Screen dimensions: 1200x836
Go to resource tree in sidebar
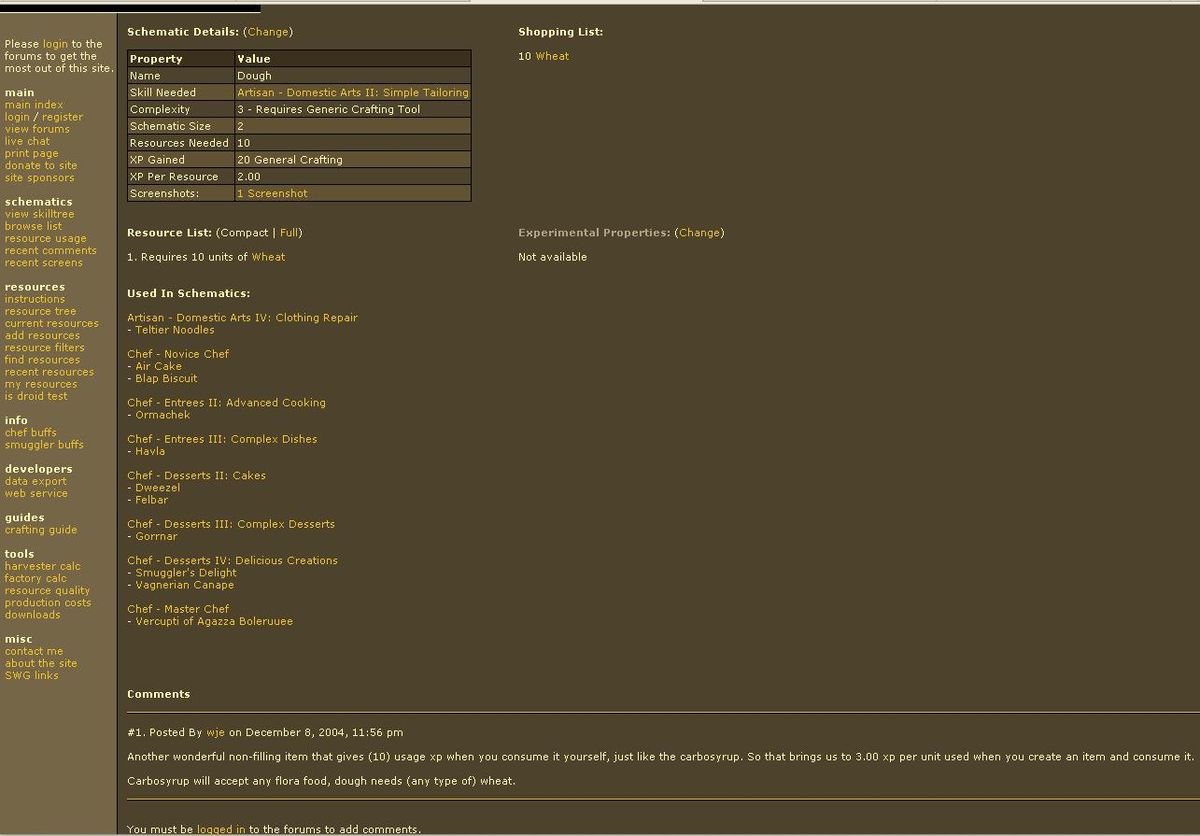[x=40, y=311]
